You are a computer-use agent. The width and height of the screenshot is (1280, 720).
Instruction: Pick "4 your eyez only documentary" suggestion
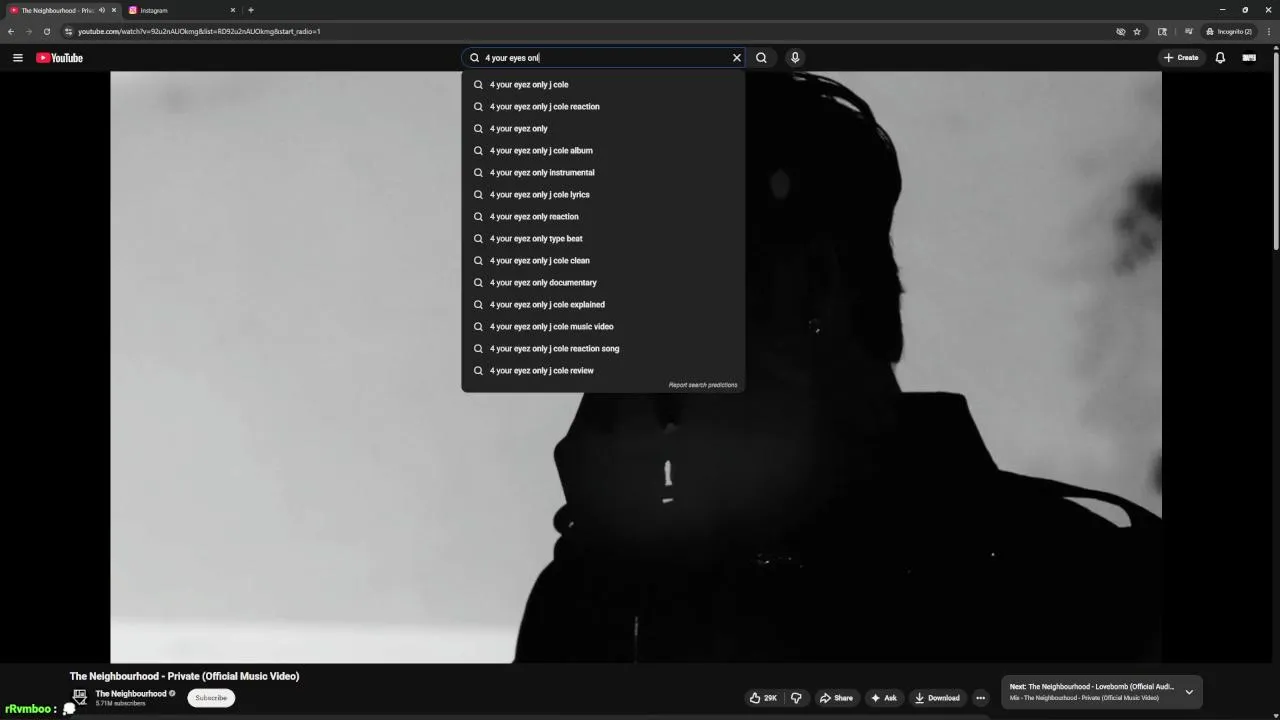(603, 283)
